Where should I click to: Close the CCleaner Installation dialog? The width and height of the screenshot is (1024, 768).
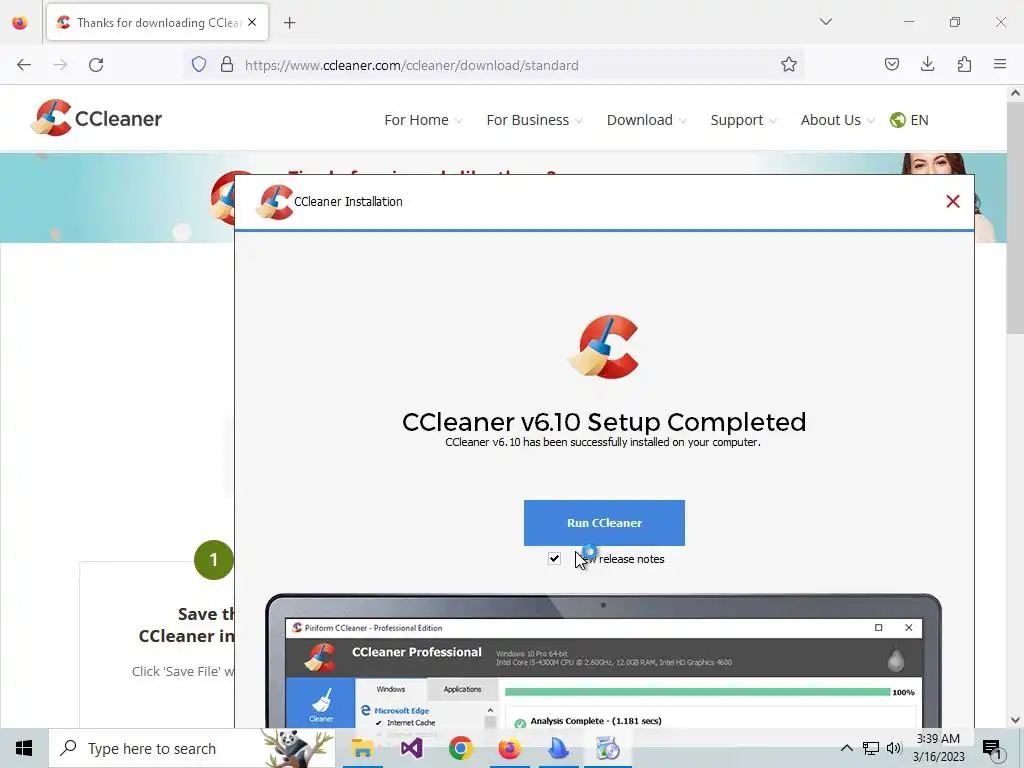tap(953, 201)
